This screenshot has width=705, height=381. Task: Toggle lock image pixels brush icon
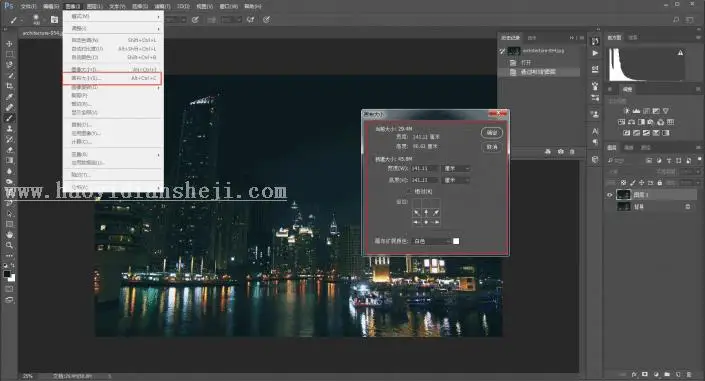tap(633, 183)
